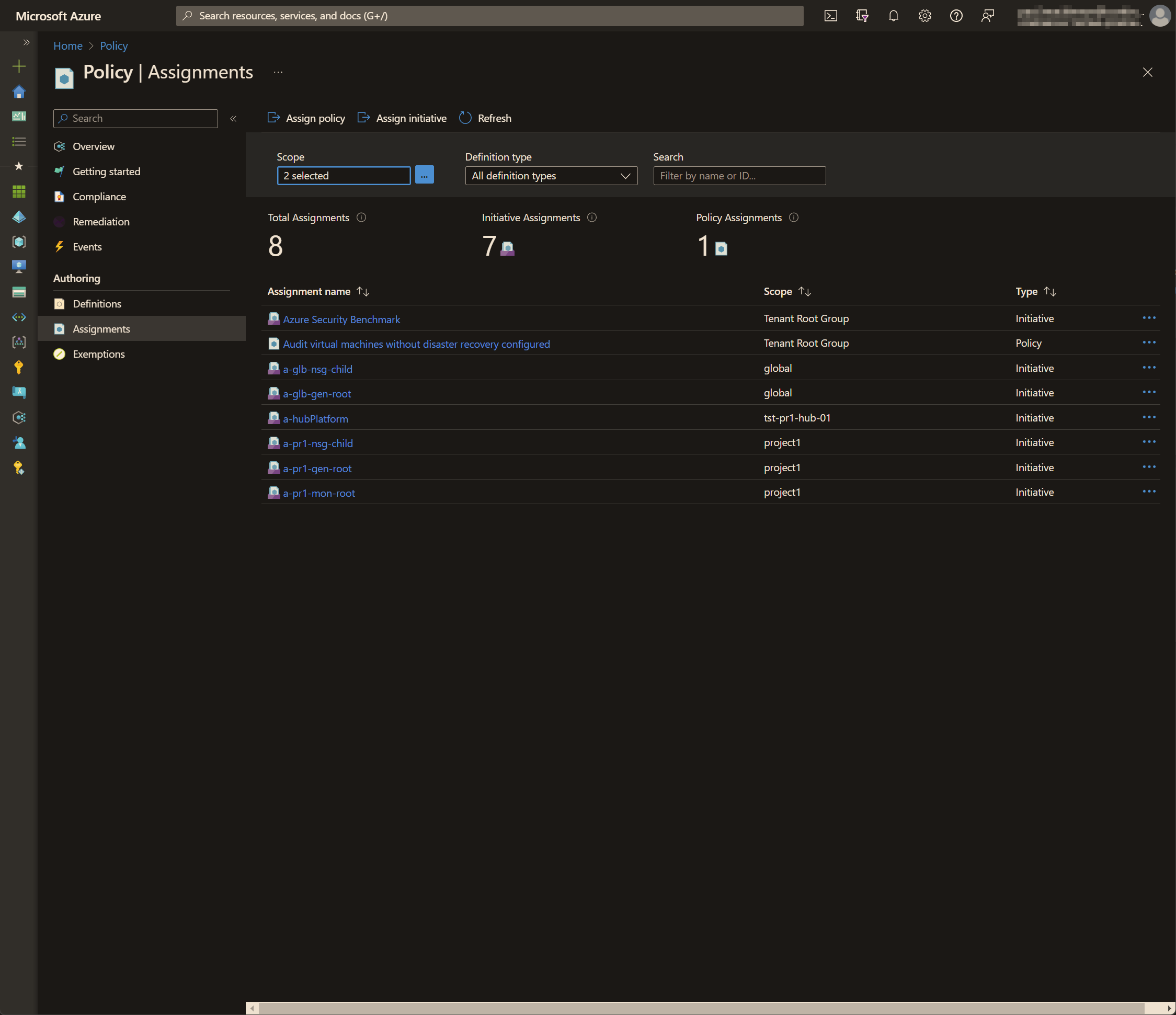The image size is (1176, 1015).
Task: Open the Feedback icon in top bar
Action: 988,16
